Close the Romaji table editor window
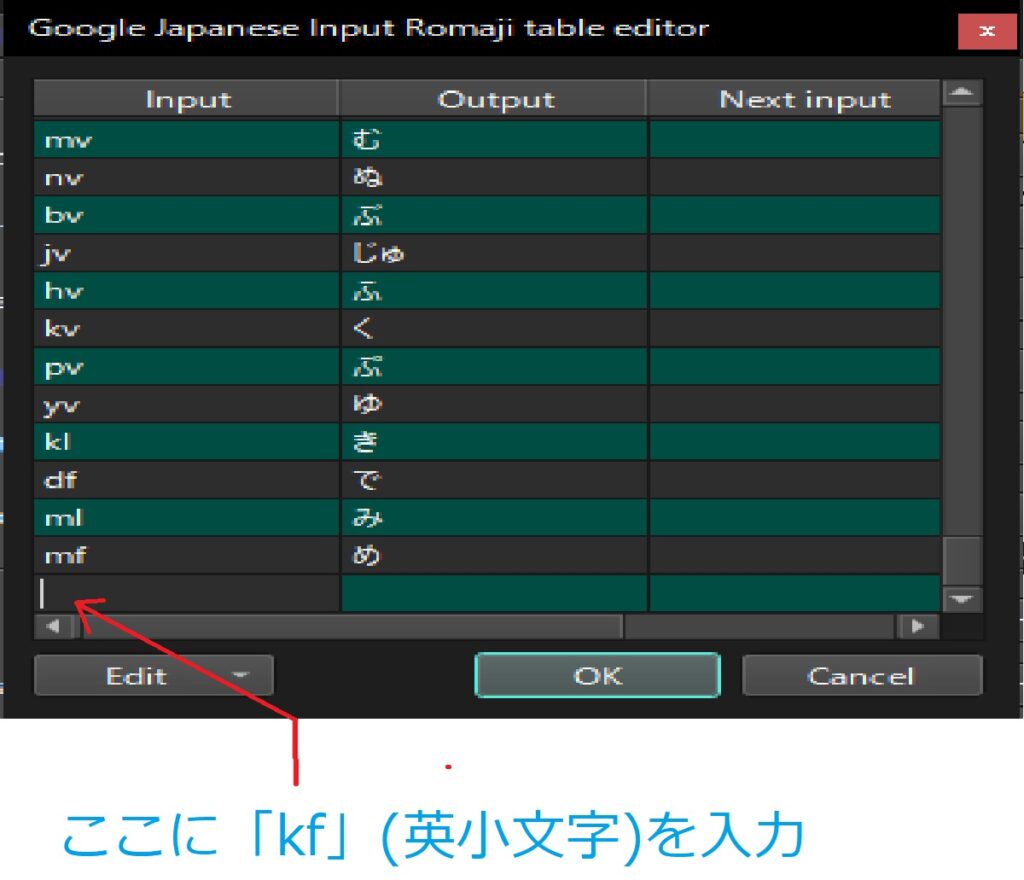The height and width of the screenshot is (880, 1024). tap(987, 30)
